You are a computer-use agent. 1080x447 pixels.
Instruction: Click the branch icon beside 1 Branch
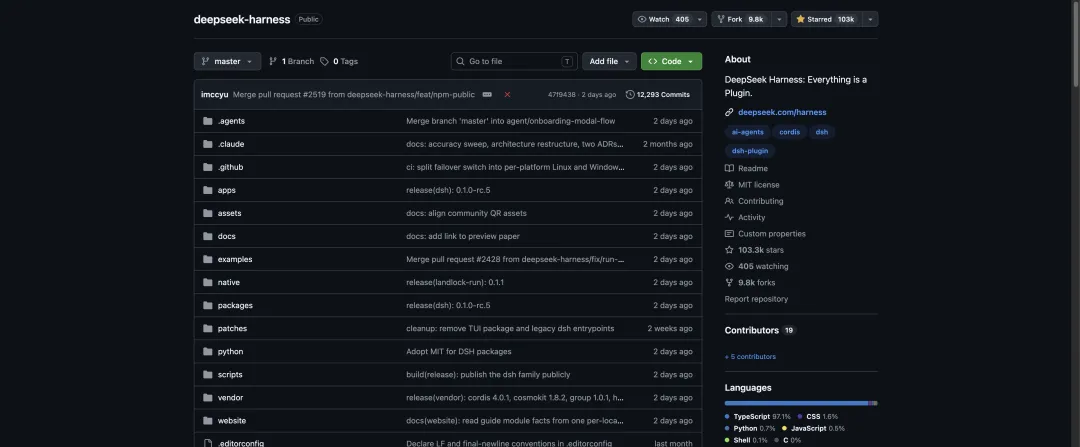tap(273, 61)
